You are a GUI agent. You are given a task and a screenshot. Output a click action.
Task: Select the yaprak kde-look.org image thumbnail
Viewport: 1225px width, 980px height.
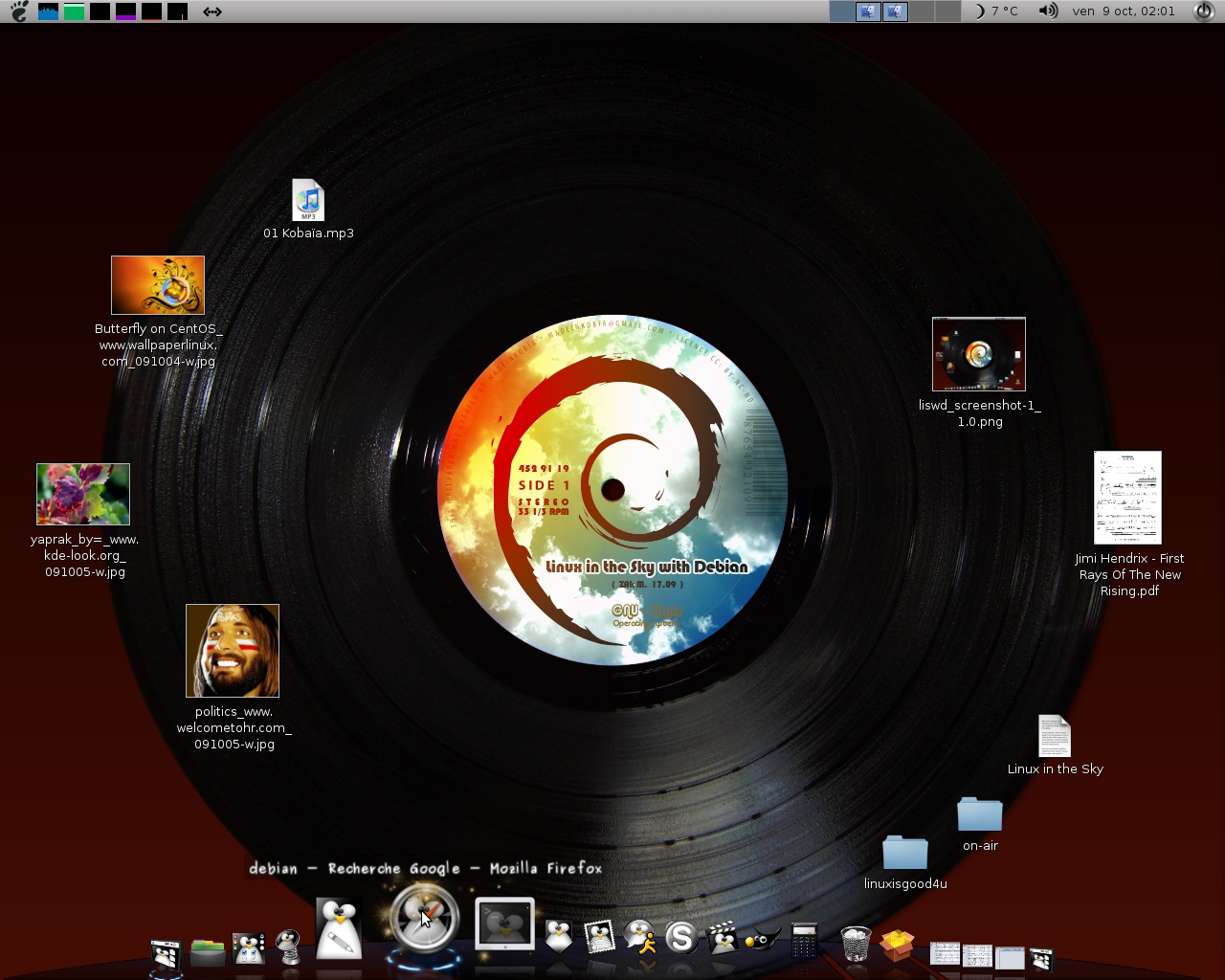pos(83,494)
